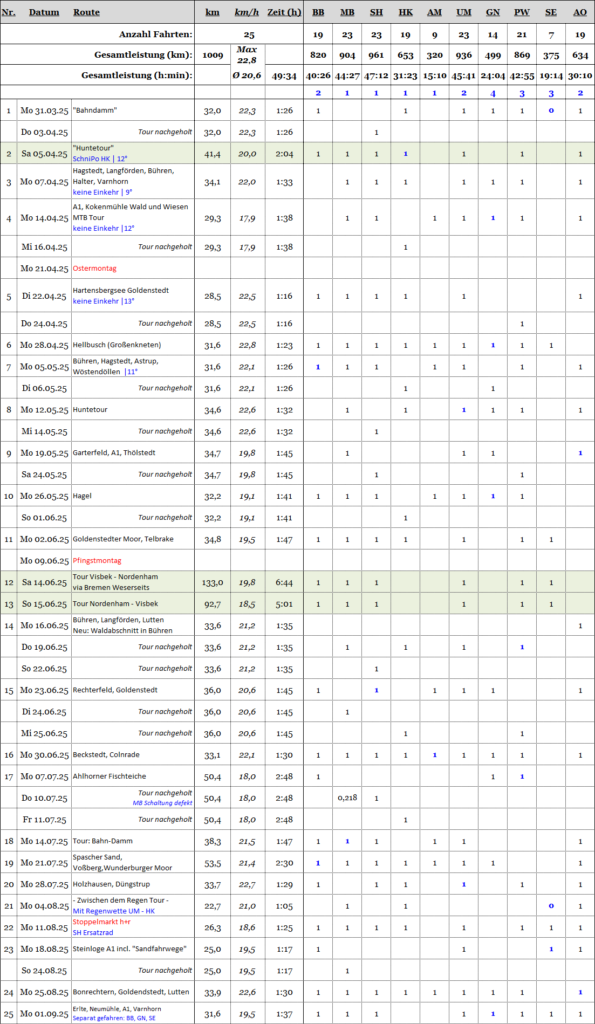Click the 'BB' rider column header
Viewport: 595px width, 1024px height.
(318, 12)
